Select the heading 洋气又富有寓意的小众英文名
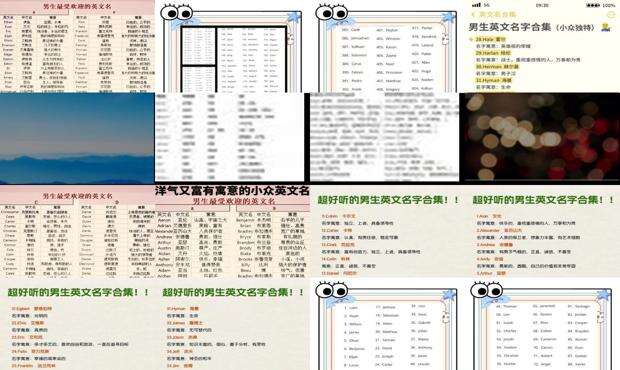This screenshot has height=370, width=620. click(232, 191)
